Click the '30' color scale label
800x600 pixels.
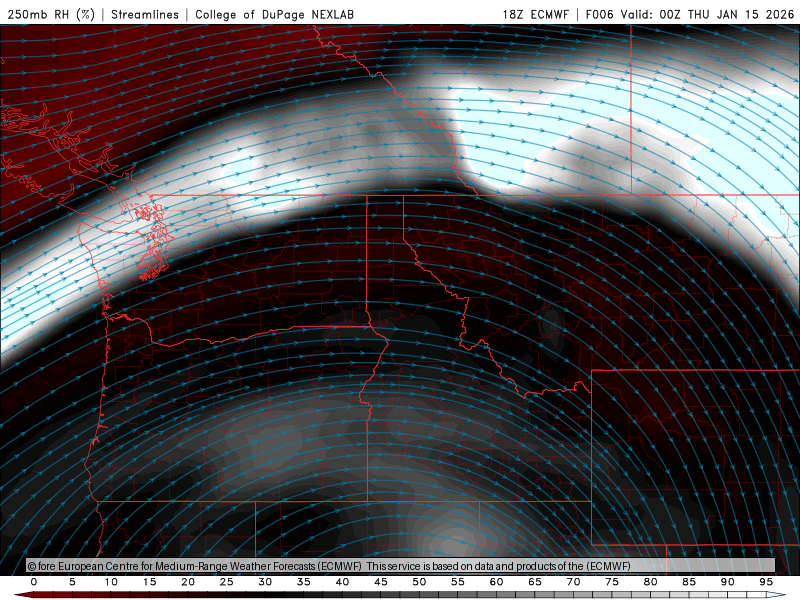265,582
